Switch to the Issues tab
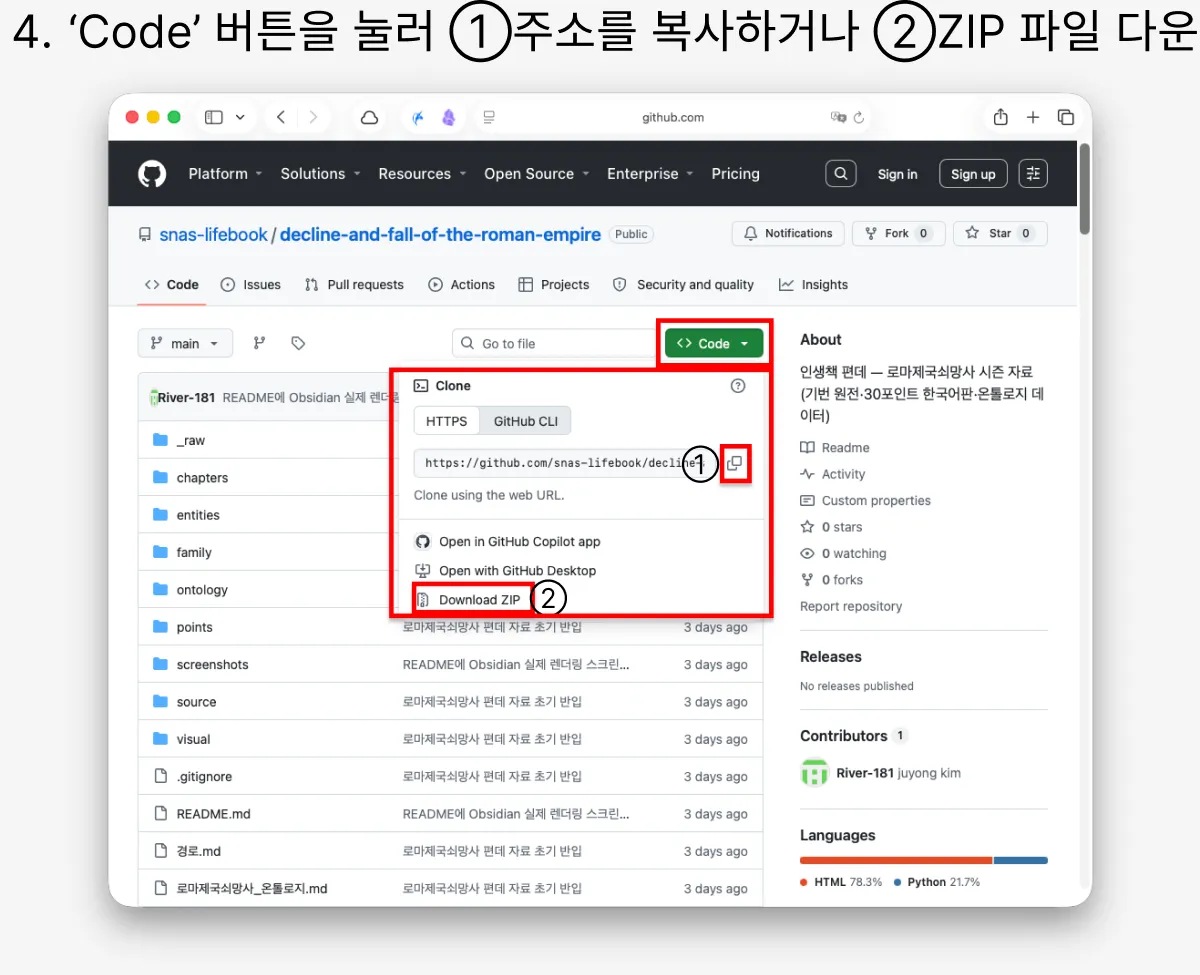 [250, 285]
